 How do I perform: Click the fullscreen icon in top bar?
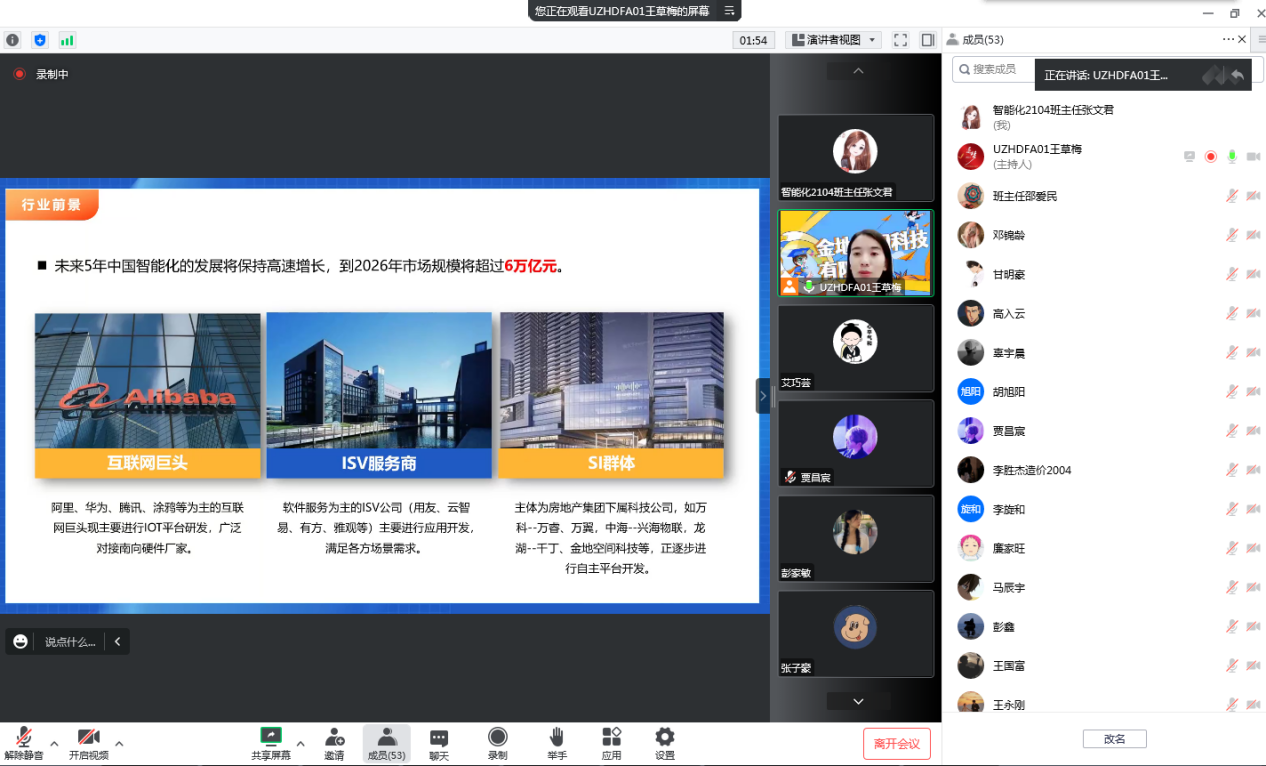900,40
